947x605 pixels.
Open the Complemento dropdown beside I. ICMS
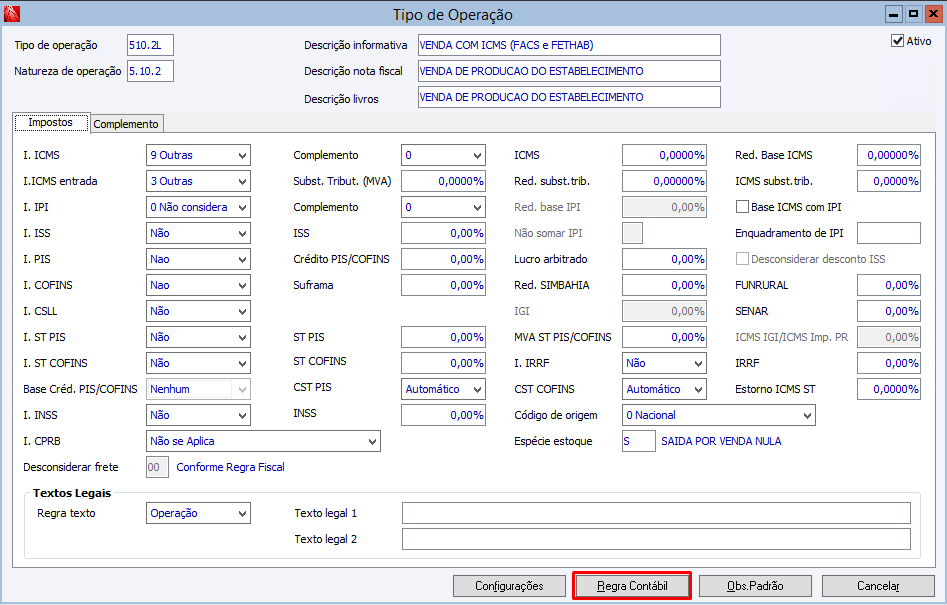443,155
